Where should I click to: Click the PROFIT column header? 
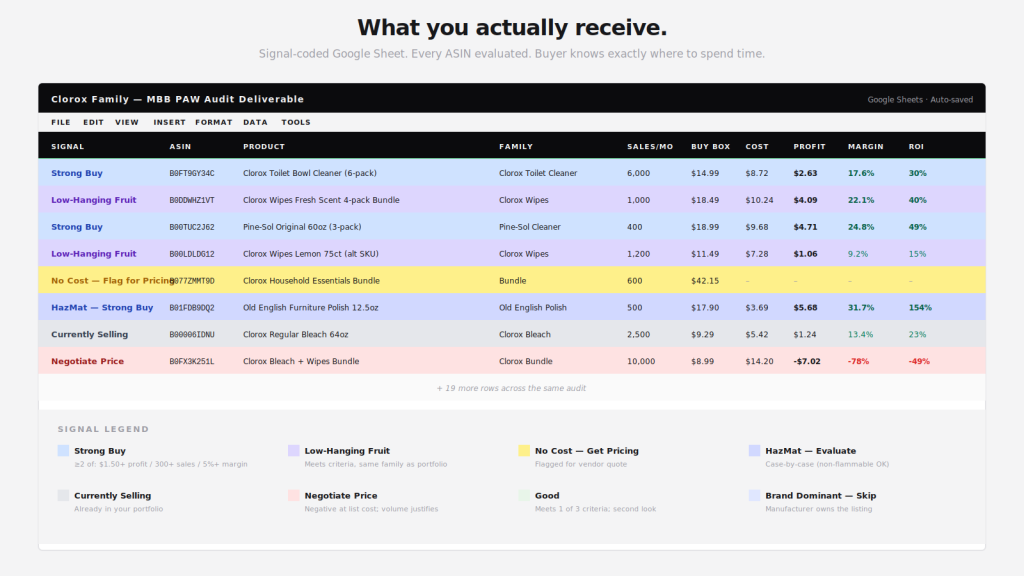point(810,146)
